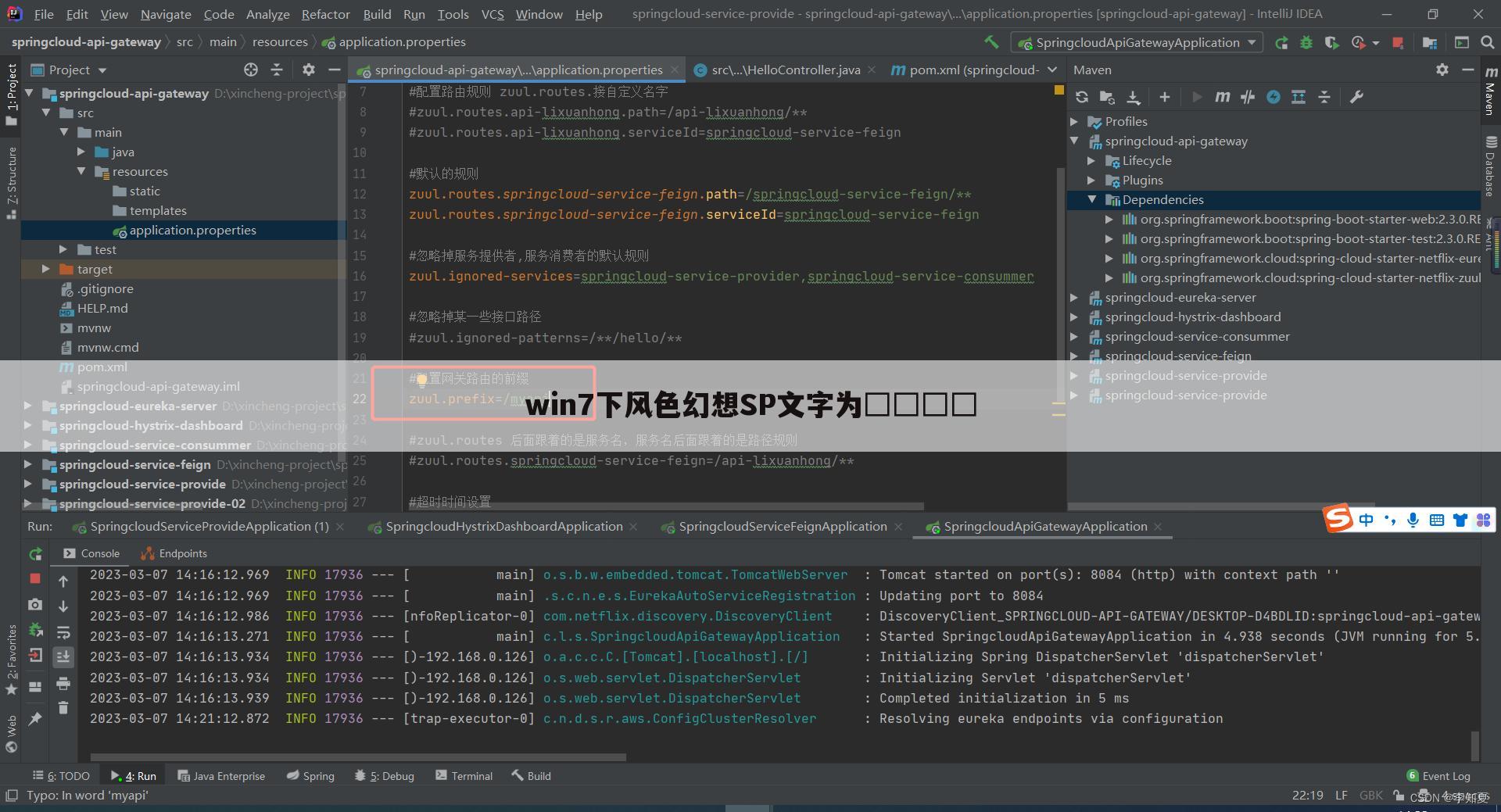The image size is (1501, 812).
Task: Click the GBK file encoding in status bar
Action: click(1371, 795)
